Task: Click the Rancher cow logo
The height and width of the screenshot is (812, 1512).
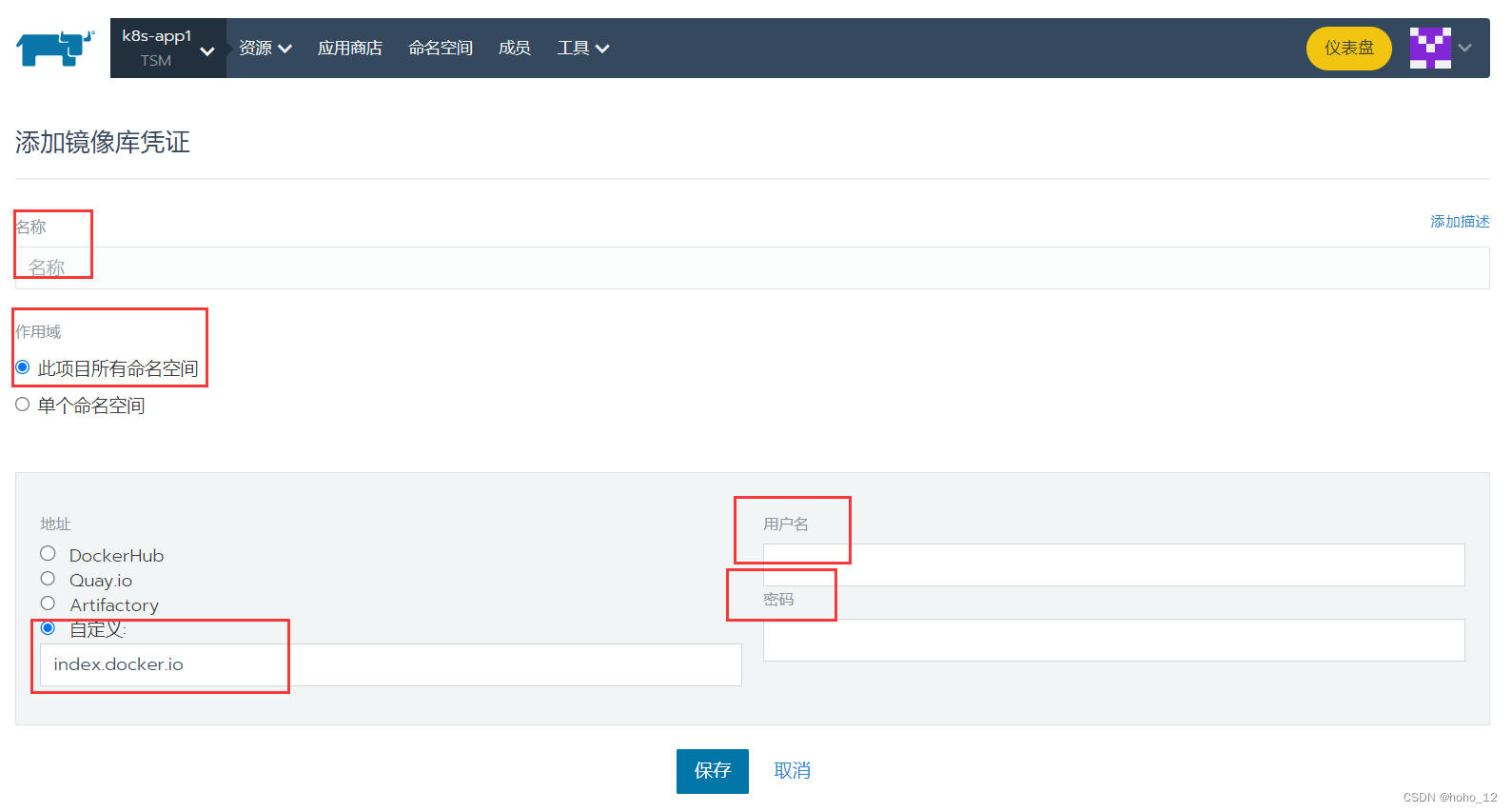Action: [55, 48]
